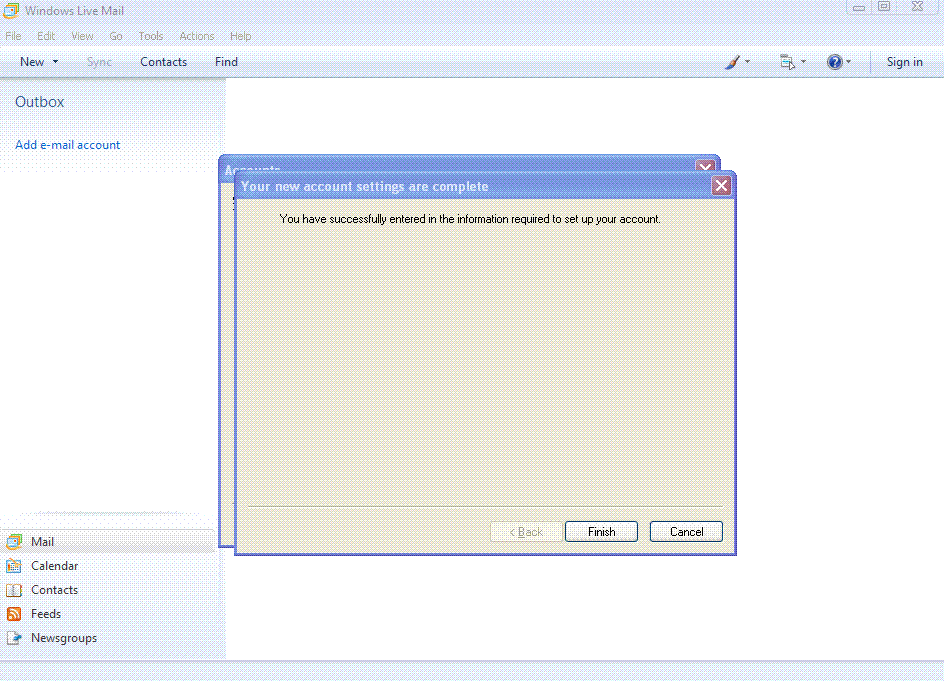This screenshot has width=944, height=681.
Task: Click the Mail envelope icon in sidebar
Action: coord(14,542)
